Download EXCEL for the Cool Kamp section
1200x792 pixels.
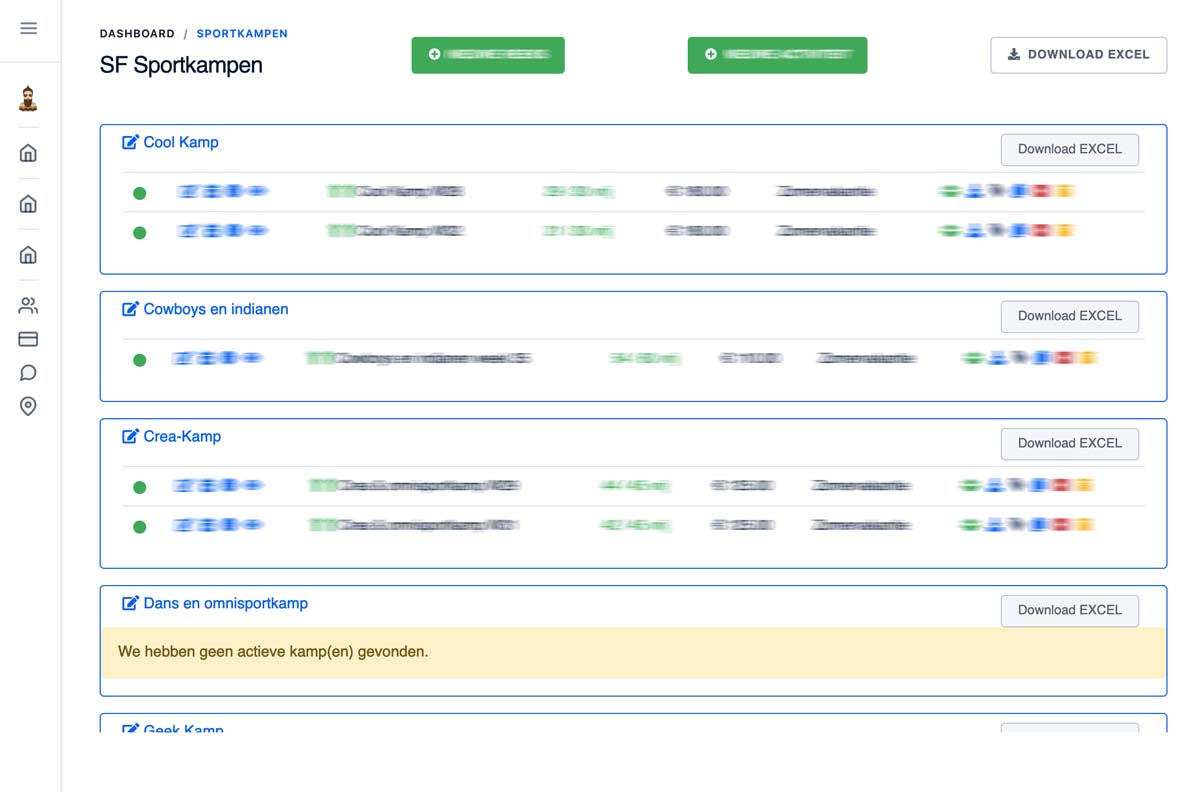pyautogui.click(x=1069, y=150)
